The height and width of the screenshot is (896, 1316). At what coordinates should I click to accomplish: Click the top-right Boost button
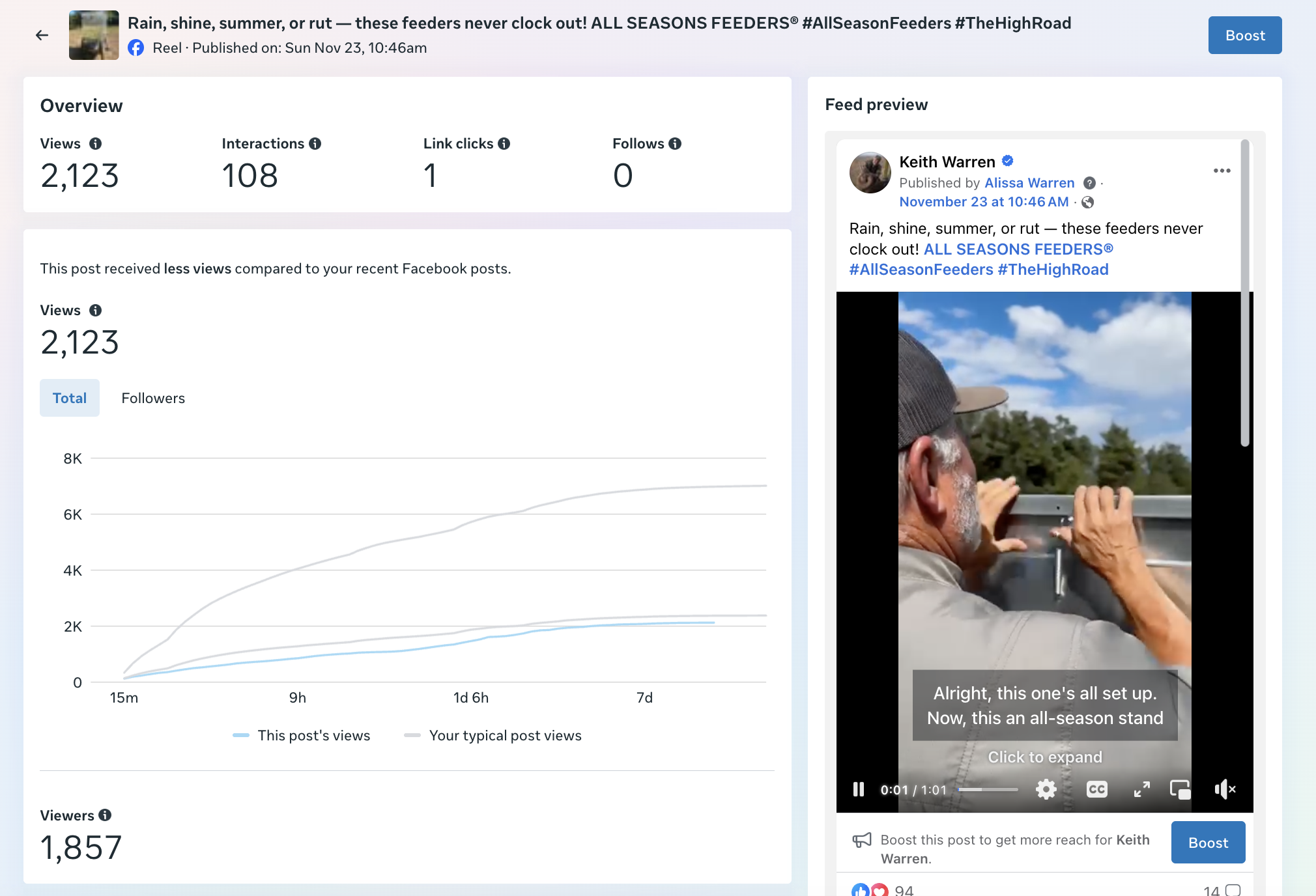[1244, 35]
